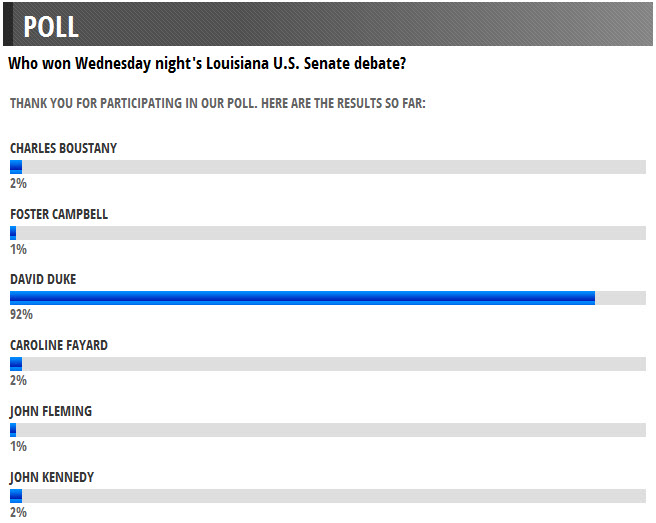
Task: Click Caroline Fayard's result bar
Action: click(x=328, y=364)
